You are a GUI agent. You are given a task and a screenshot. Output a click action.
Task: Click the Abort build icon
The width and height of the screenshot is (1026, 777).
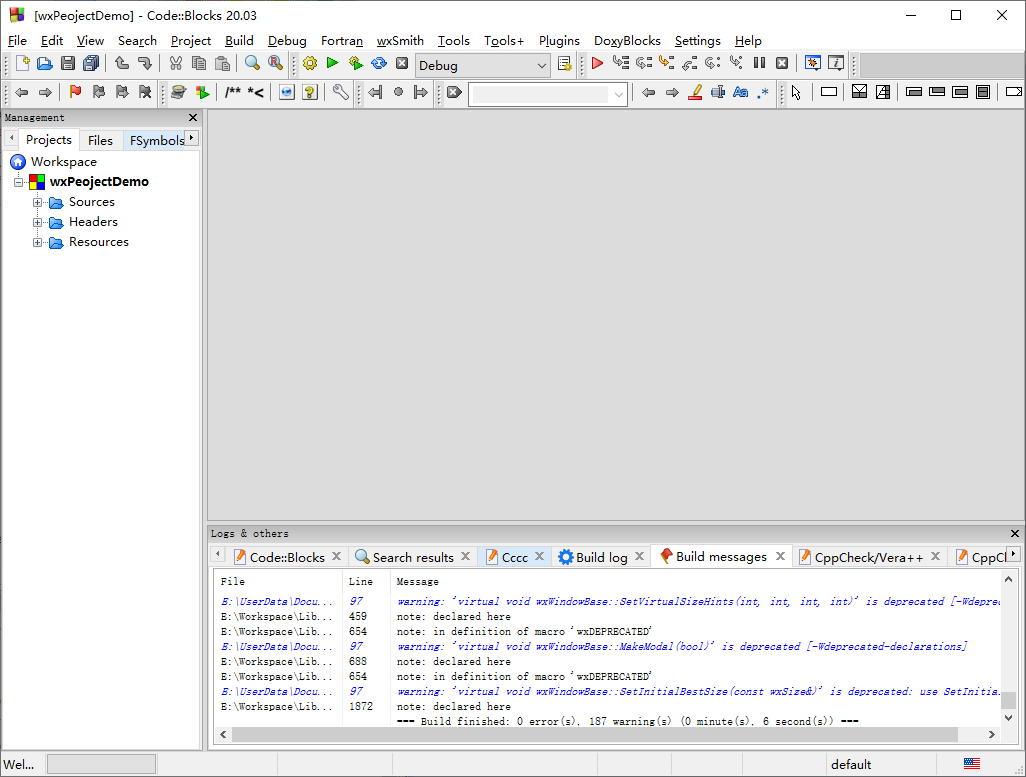[x=402, y=63]
